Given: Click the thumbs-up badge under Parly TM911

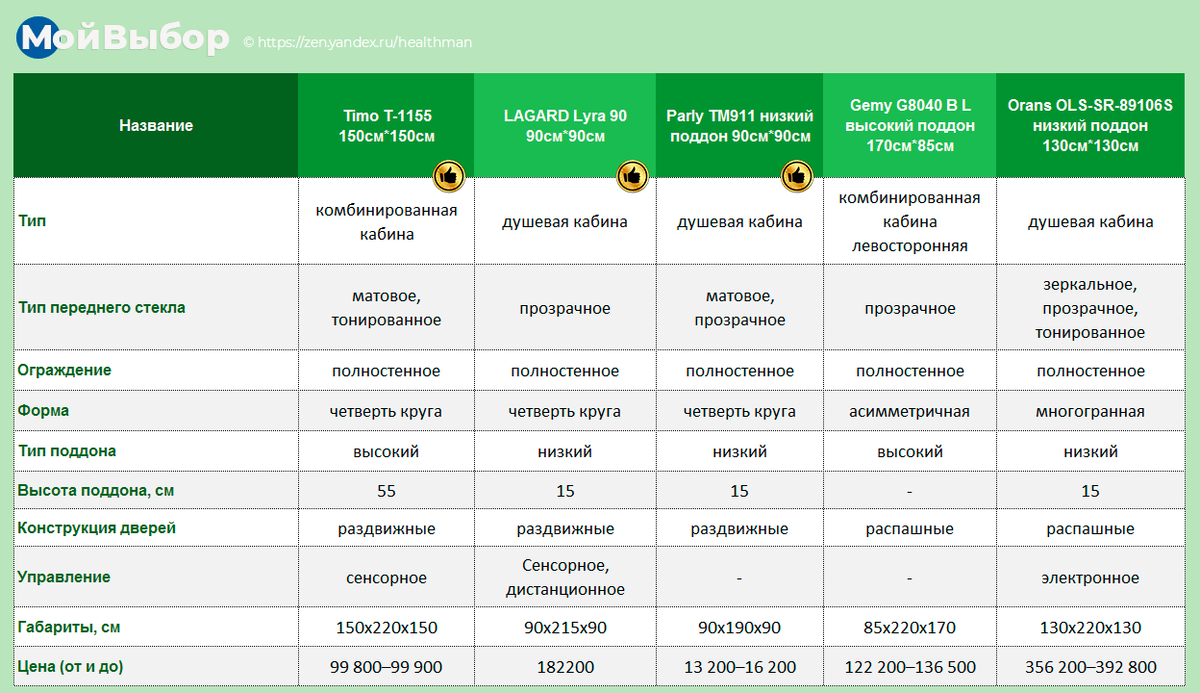Looking at the screenshot, I should (x=796, y=176).
